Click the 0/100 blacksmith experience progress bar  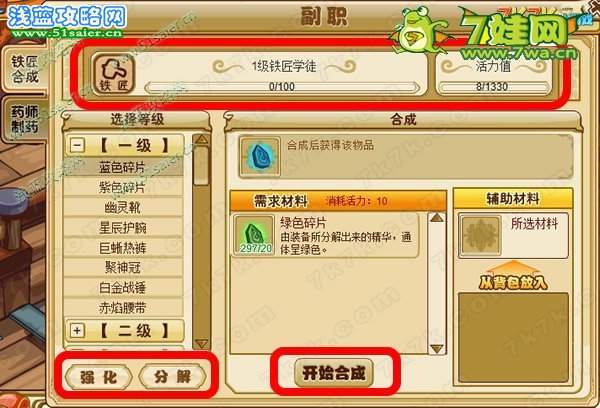[282, 87]
